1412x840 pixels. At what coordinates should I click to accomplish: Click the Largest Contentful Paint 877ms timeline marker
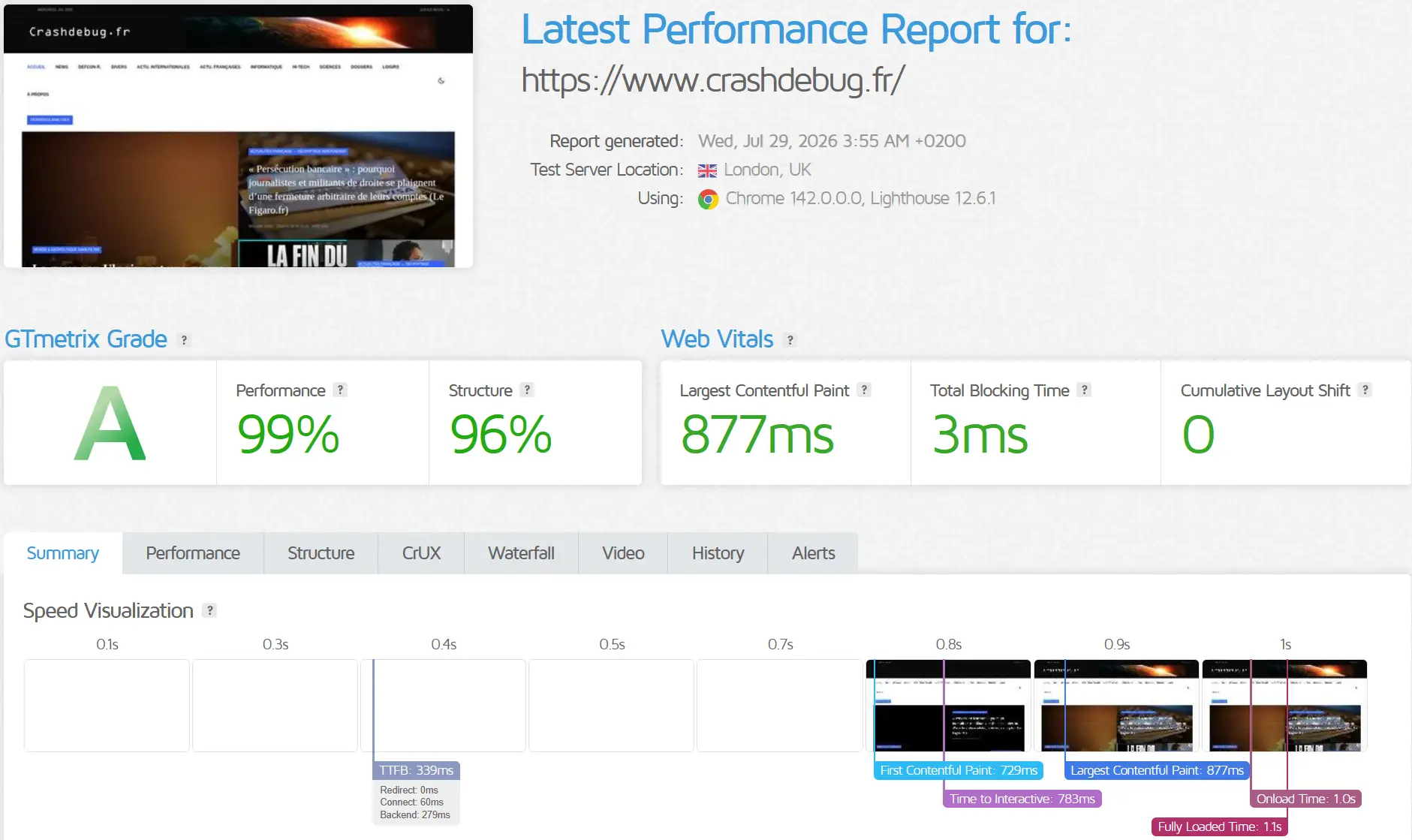point(1157,770)
